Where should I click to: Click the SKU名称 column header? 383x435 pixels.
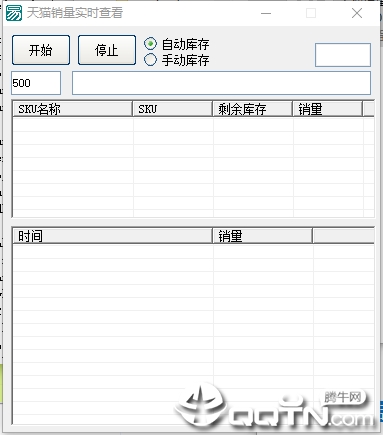click(x=72, y=109)
